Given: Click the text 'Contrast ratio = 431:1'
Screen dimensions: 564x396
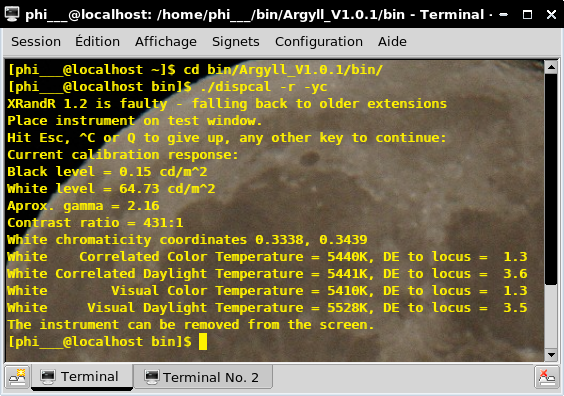Looking at the screenshot, I should (x=95, y=223).
